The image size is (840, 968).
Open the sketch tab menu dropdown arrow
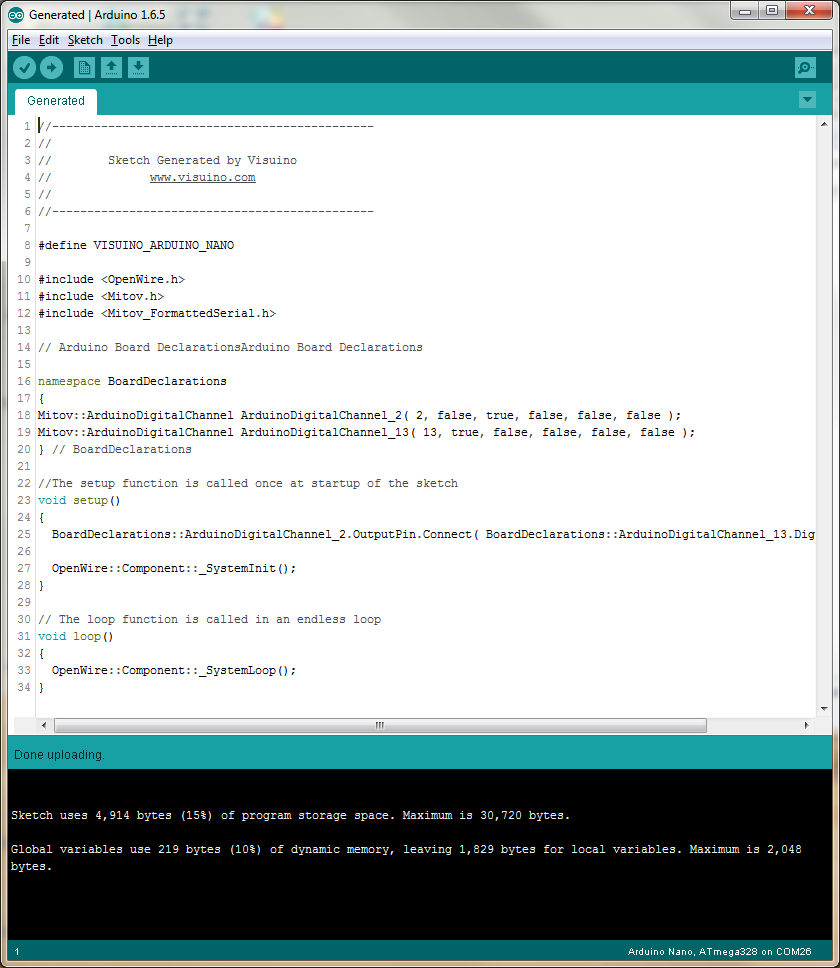(x=807, y=100)
